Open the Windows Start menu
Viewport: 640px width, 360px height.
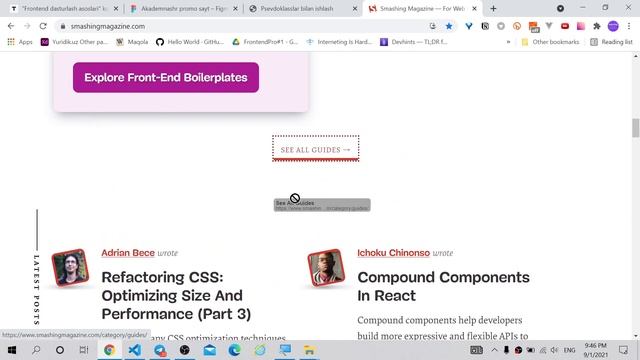(x=12, y=350)
